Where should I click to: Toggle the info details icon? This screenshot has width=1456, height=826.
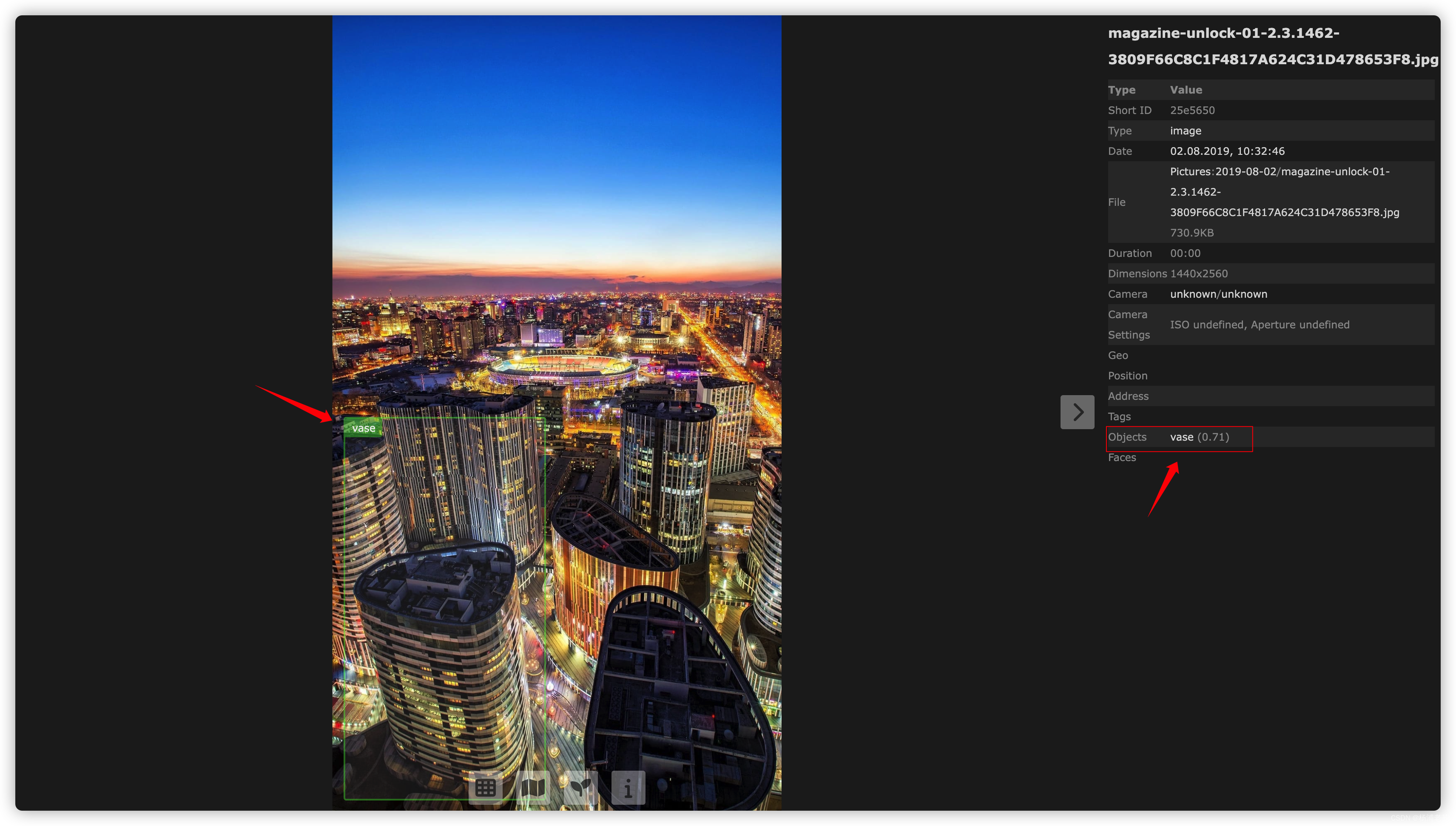click(x=628, y=787)
